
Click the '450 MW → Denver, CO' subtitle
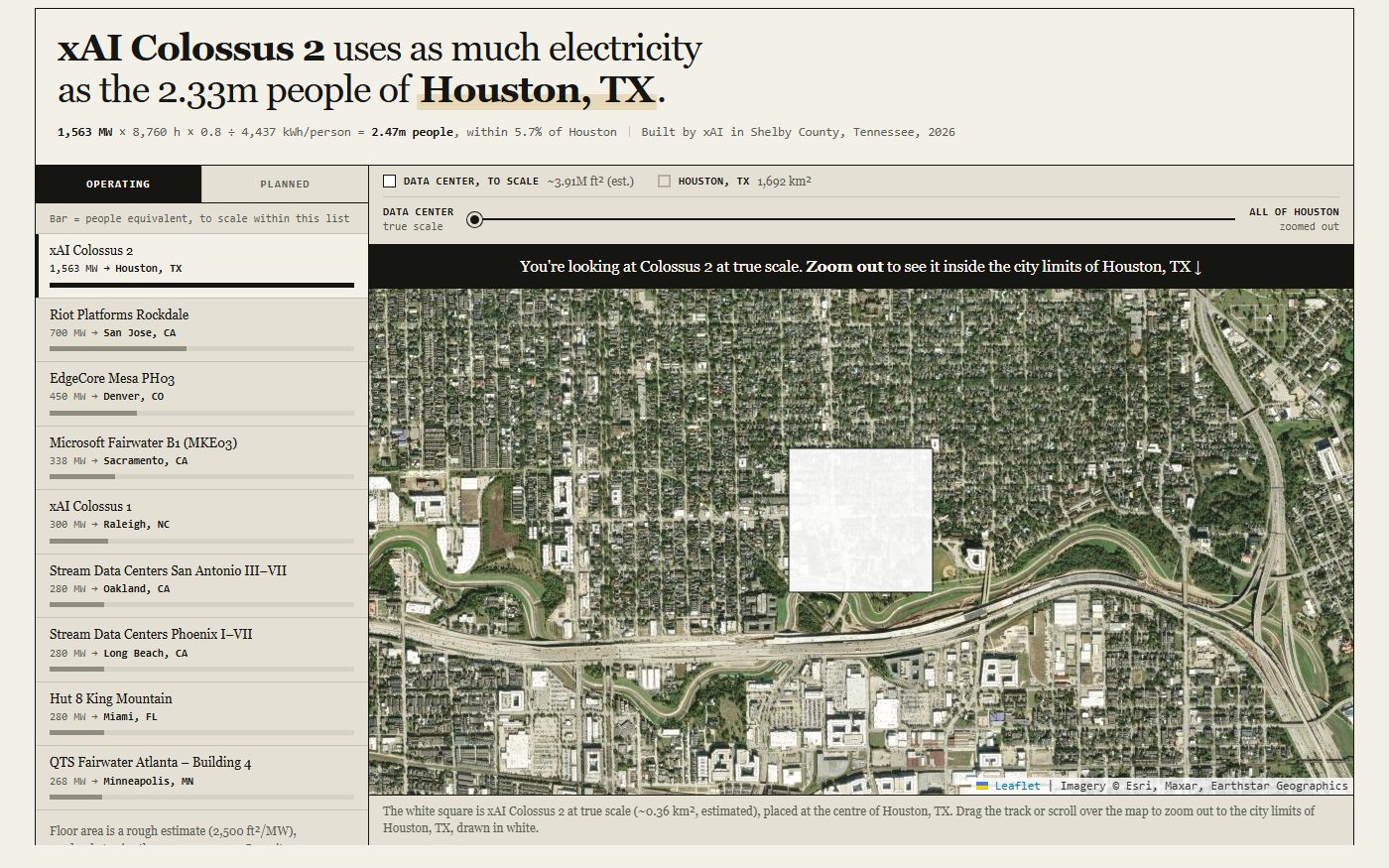pos(107,397)
